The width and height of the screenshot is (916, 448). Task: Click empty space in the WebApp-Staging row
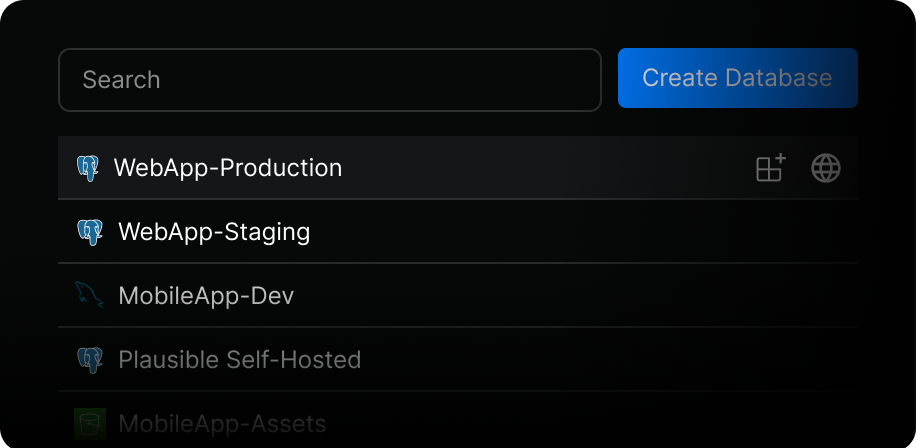pyautogui.click(x=584, y=232)
